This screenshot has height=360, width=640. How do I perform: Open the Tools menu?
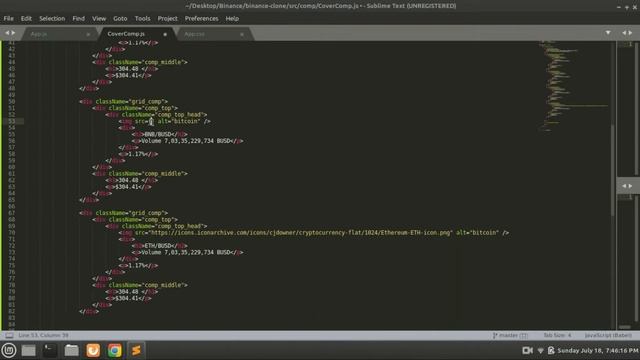[142, 18]
